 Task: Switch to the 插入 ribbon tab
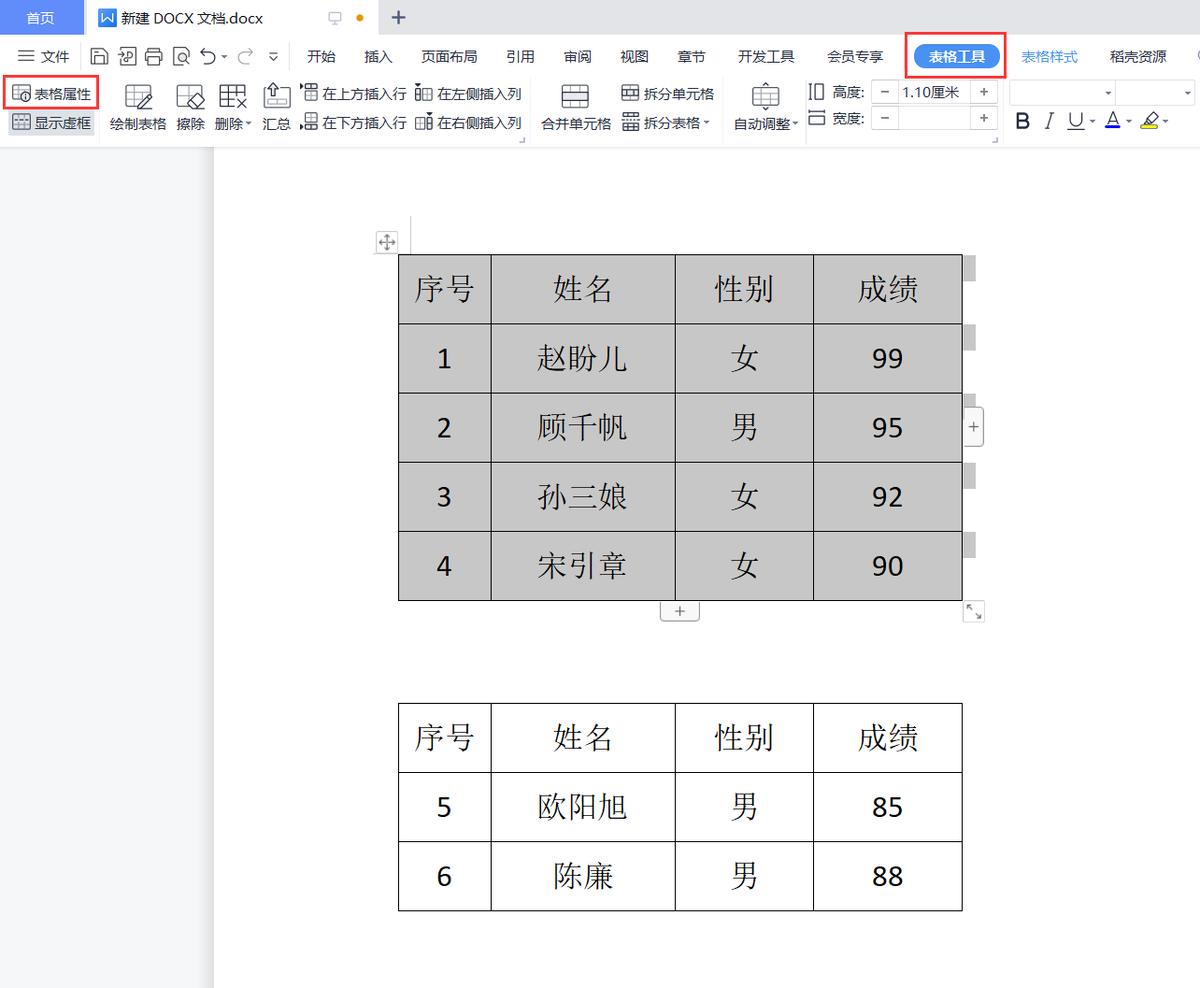coord(377,57)
